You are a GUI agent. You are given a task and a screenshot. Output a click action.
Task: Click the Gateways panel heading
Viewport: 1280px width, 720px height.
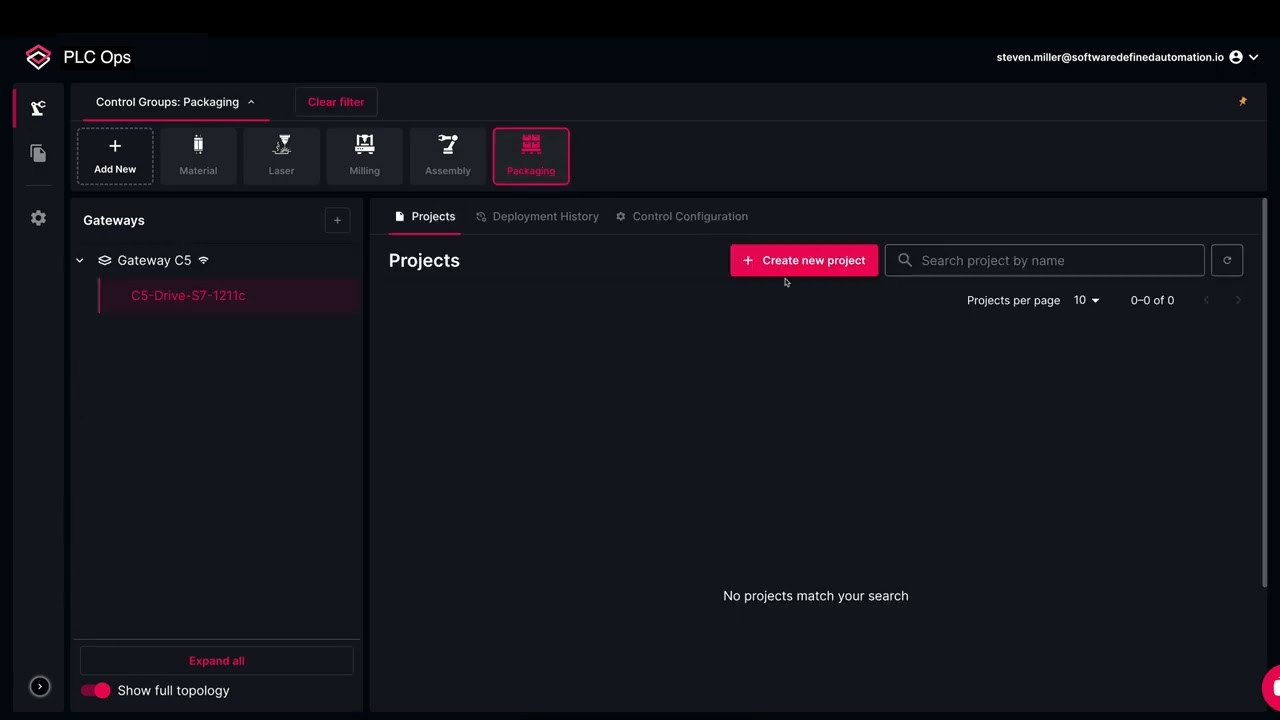point(114,220)
